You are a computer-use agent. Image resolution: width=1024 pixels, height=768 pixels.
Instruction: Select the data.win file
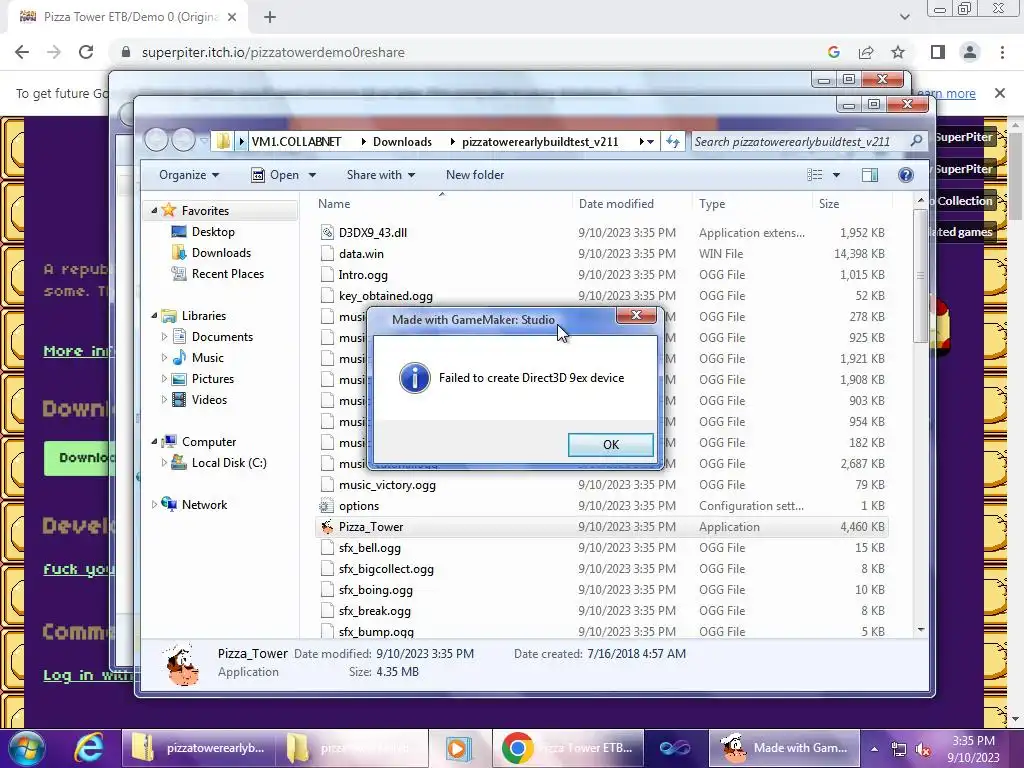(x=361, y=253)
